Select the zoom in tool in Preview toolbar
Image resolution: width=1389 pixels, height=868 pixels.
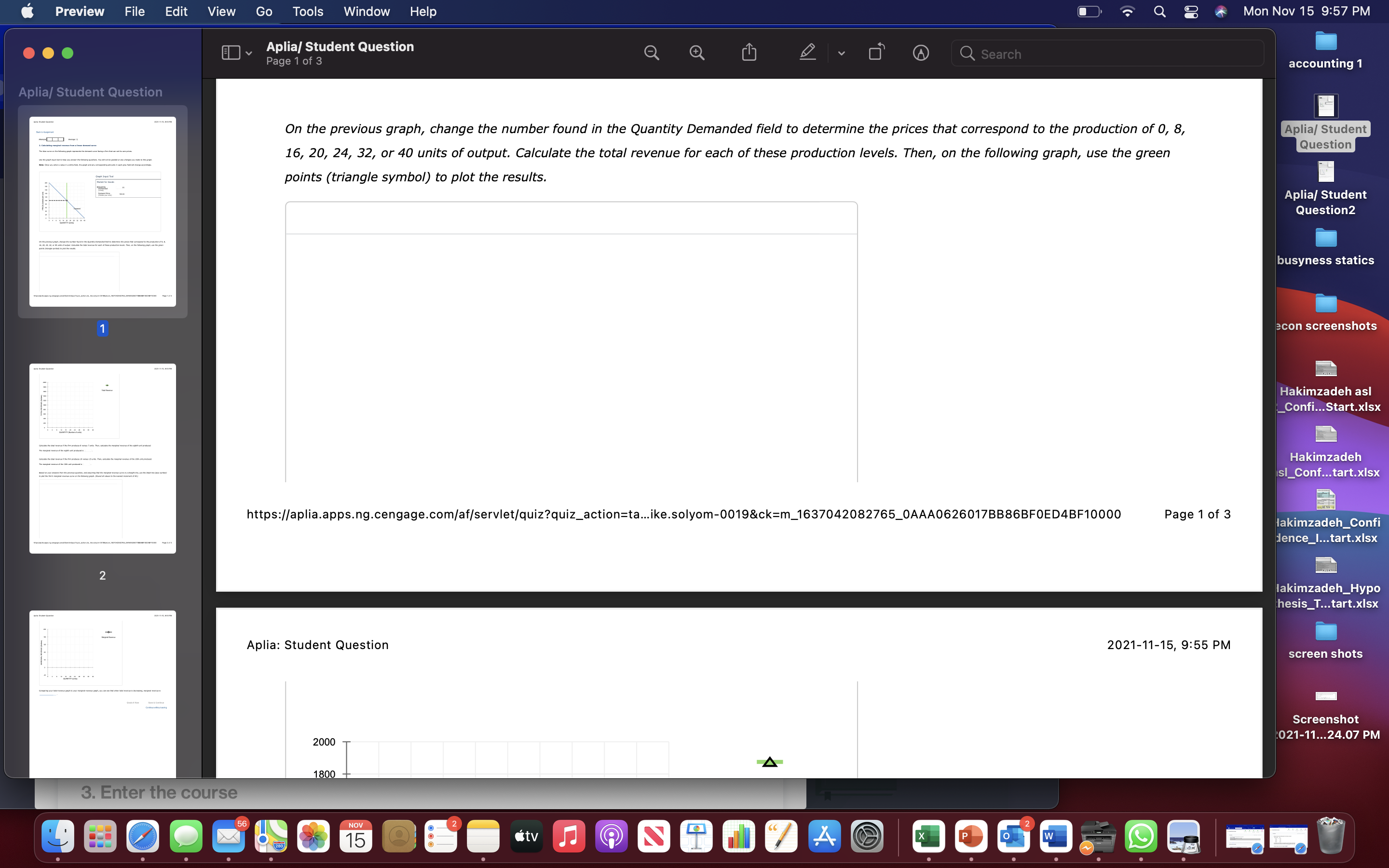pyautogui.click(x=696, y=52)
